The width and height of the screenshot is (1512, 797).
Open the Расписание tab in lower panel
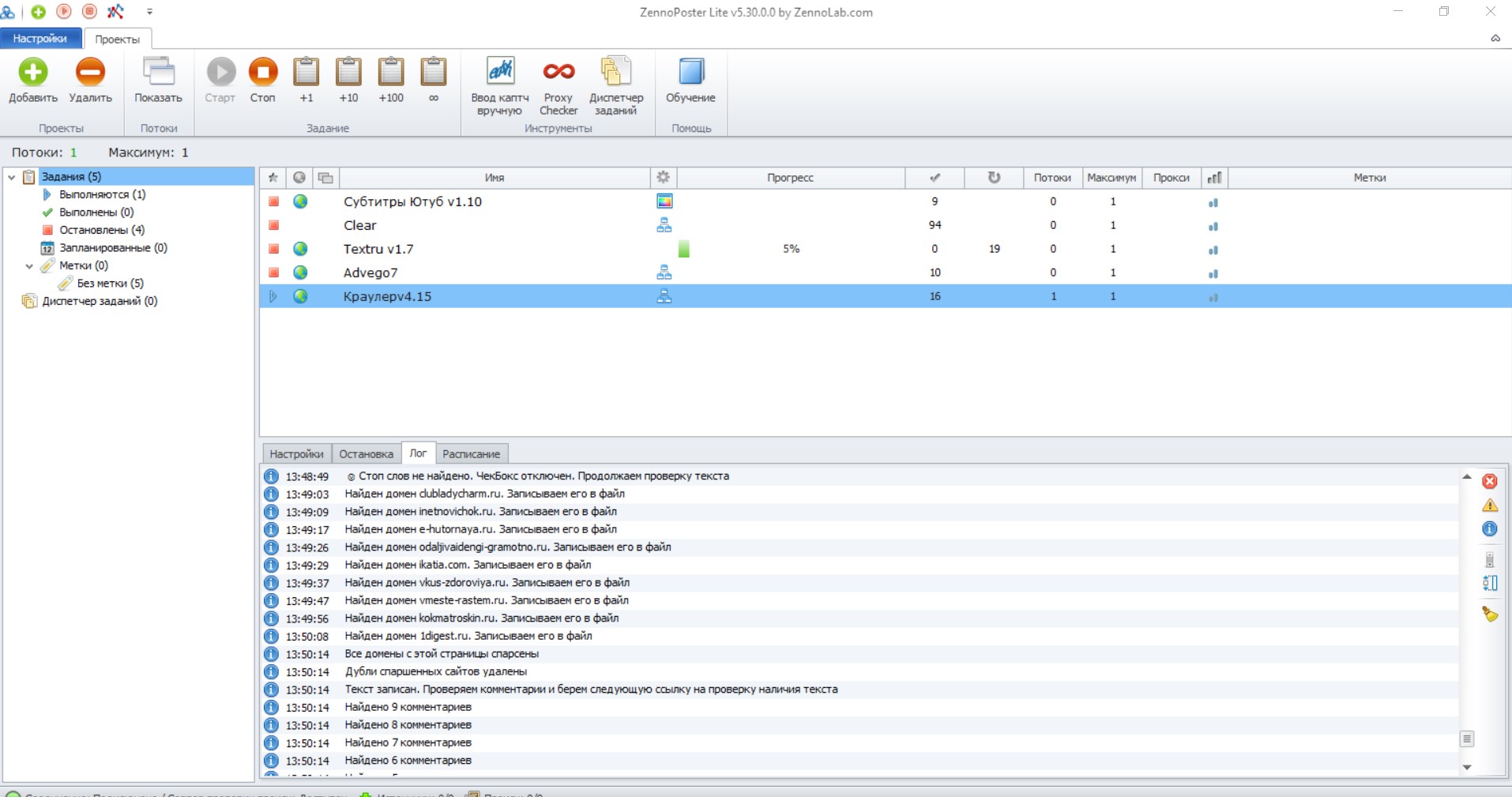[471, 453]
